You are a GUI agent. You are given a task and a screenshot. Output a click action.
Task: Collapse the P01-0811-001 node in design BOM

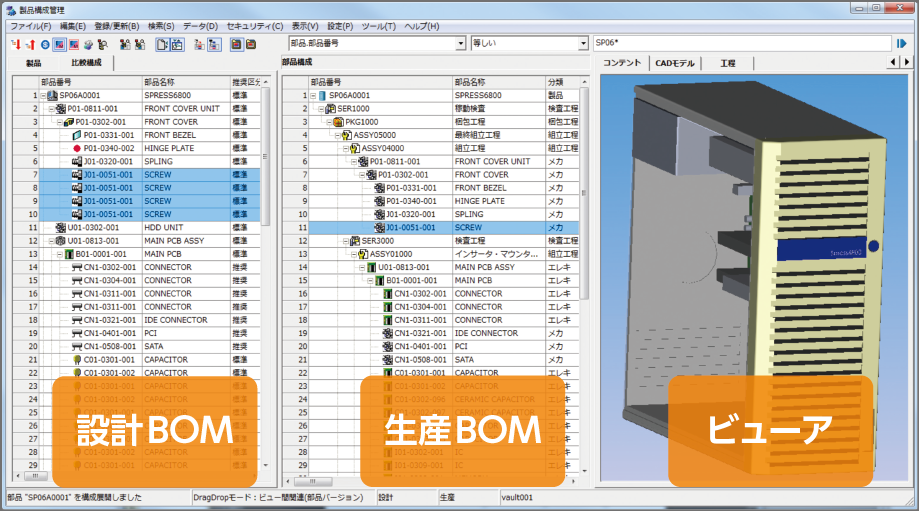pos(51,108)
